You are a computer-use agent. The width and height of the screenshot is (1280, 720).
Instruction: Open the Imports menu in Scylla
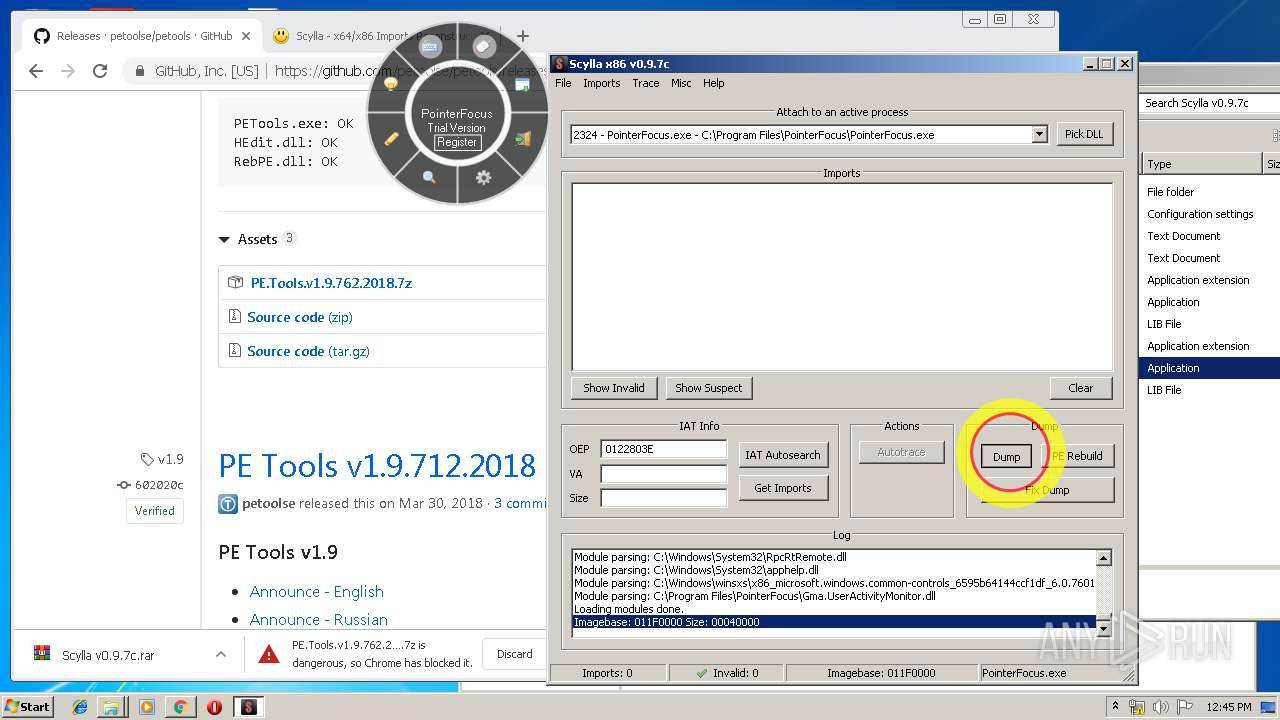tap(602, 83)
